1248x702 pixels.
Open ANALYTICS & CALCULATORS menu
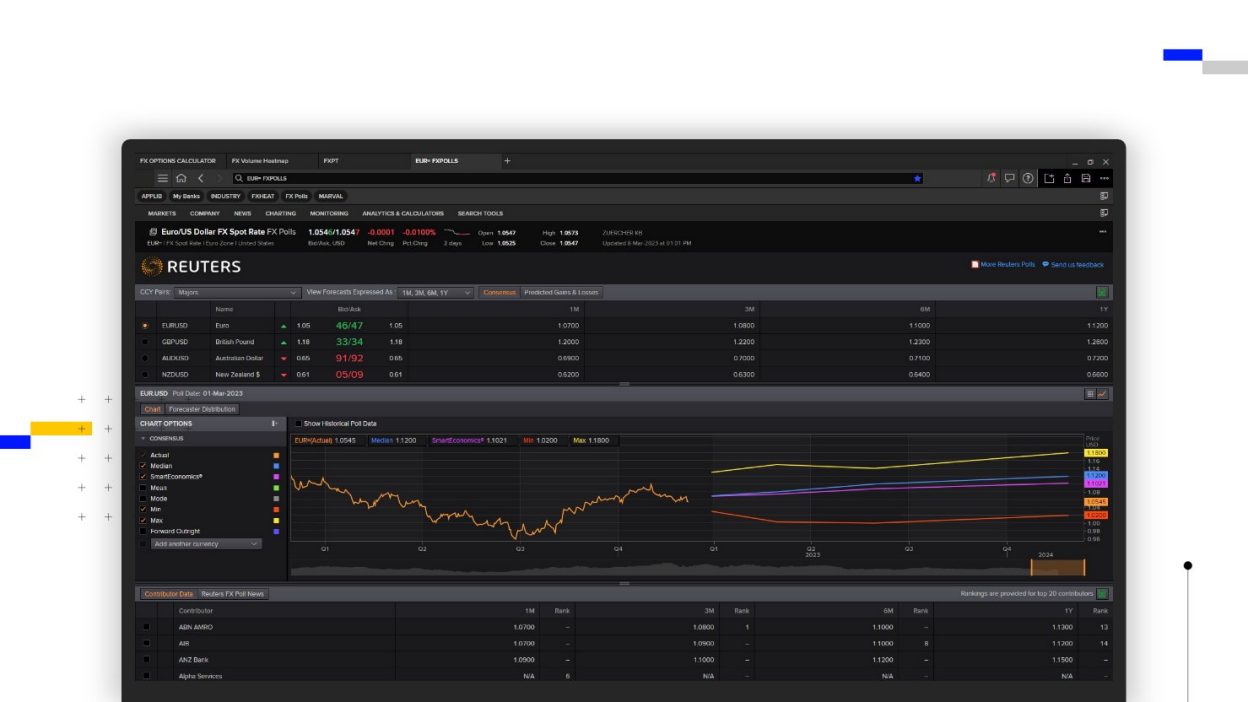coord(403,213)
